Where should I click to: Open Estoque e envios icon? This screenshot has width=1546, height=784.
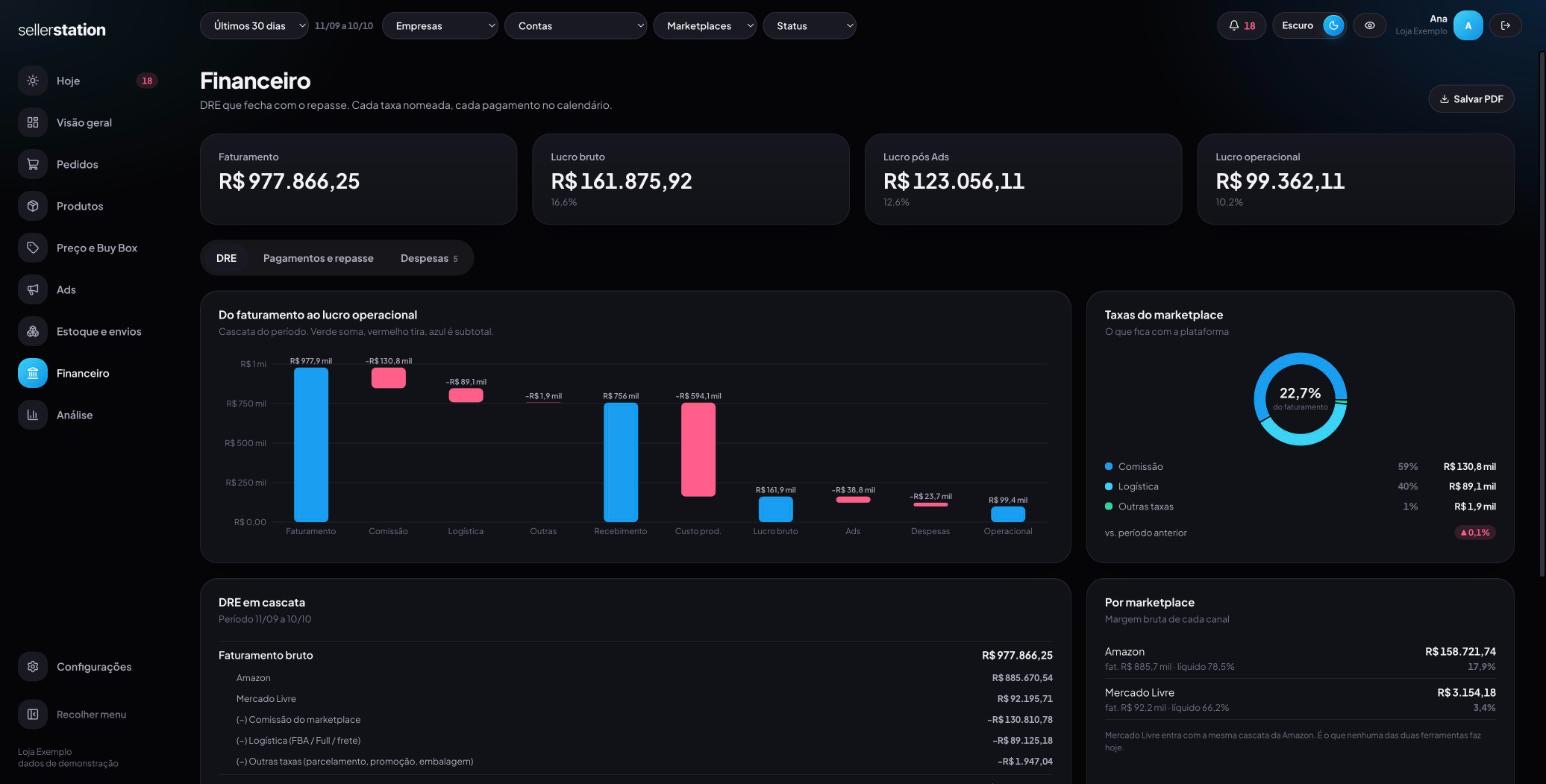[x=33, y=331]
